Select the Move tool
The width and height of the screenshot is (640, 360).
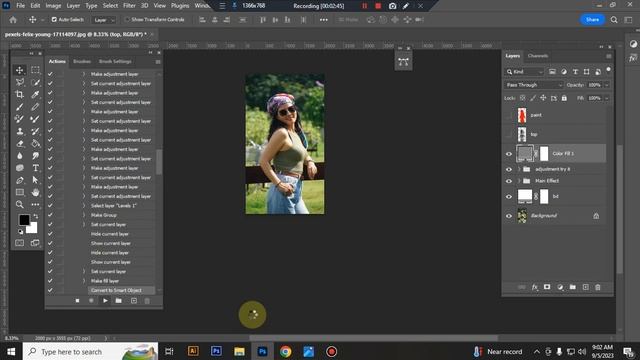19,70
